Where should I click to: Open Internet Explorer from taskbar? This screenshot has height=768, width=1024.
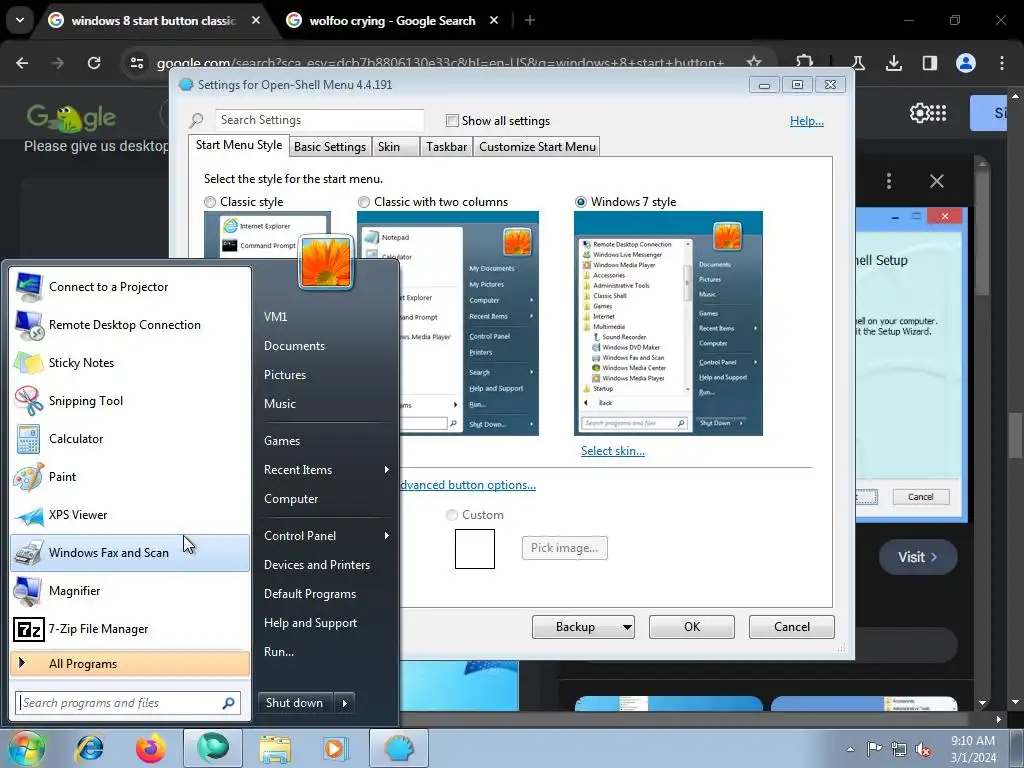(89, 748)
